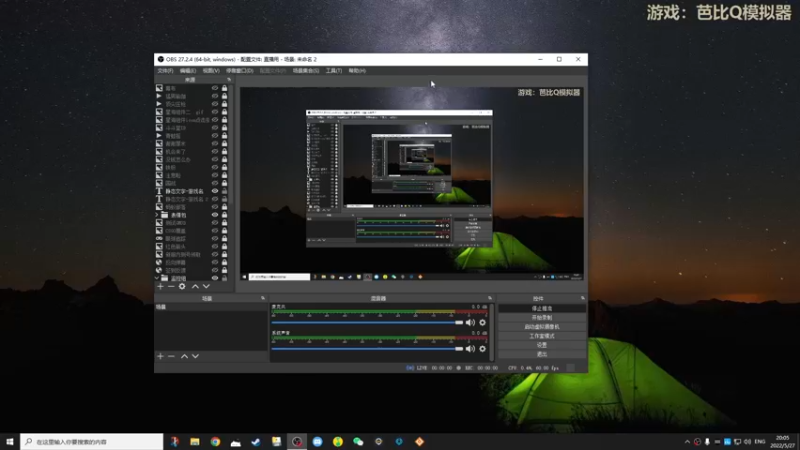
Task: Expand the 表情包 source group
Action: pyautogui.click(x=157, y=215)
